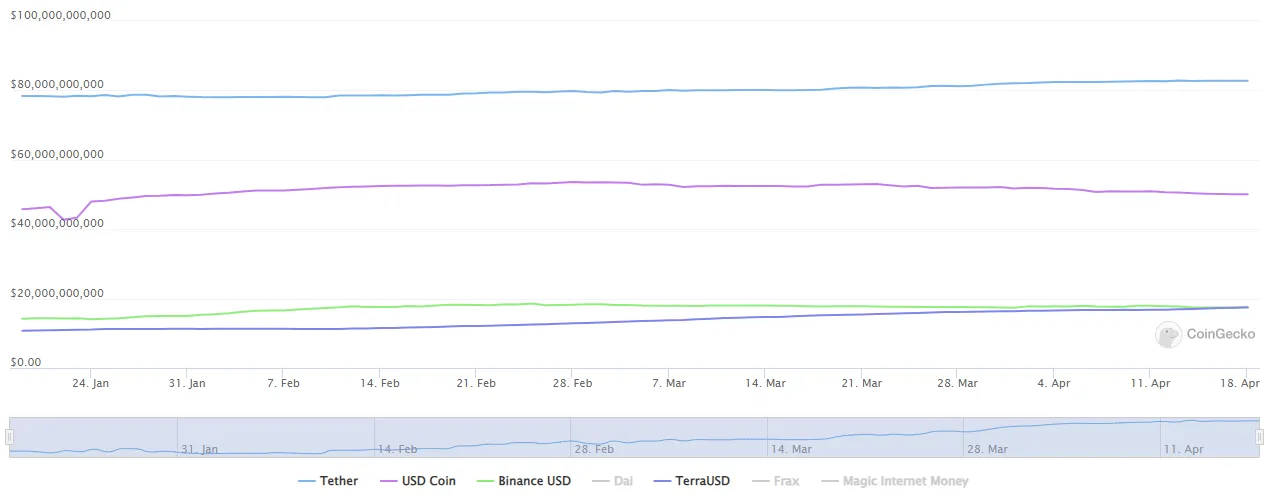Click the CoinGecko gecko logo icon
Viewport: 1274px width, 496px height.
pos(1168,335)
